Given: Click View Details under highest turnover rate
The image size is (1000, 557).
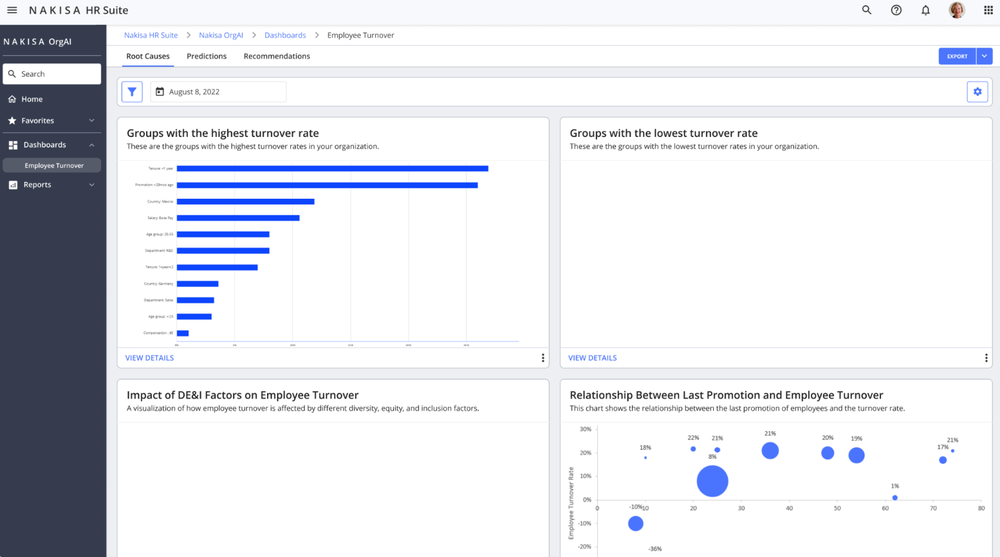Looking at the screenshot, I should [x=149, y=358].
